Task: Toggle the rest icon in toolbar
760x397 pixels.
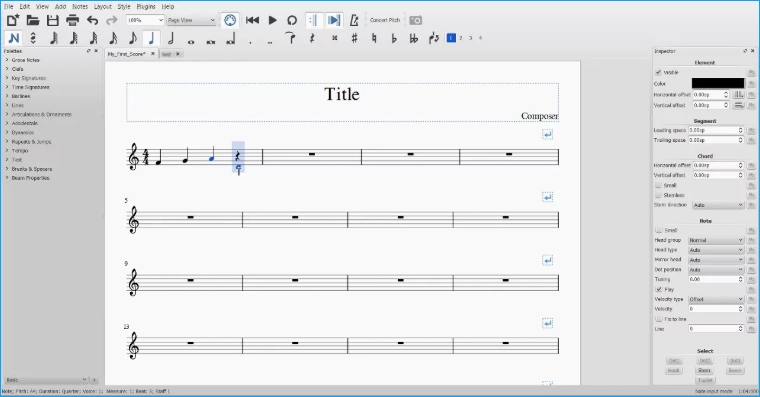Action: click(x=313, y=38)
